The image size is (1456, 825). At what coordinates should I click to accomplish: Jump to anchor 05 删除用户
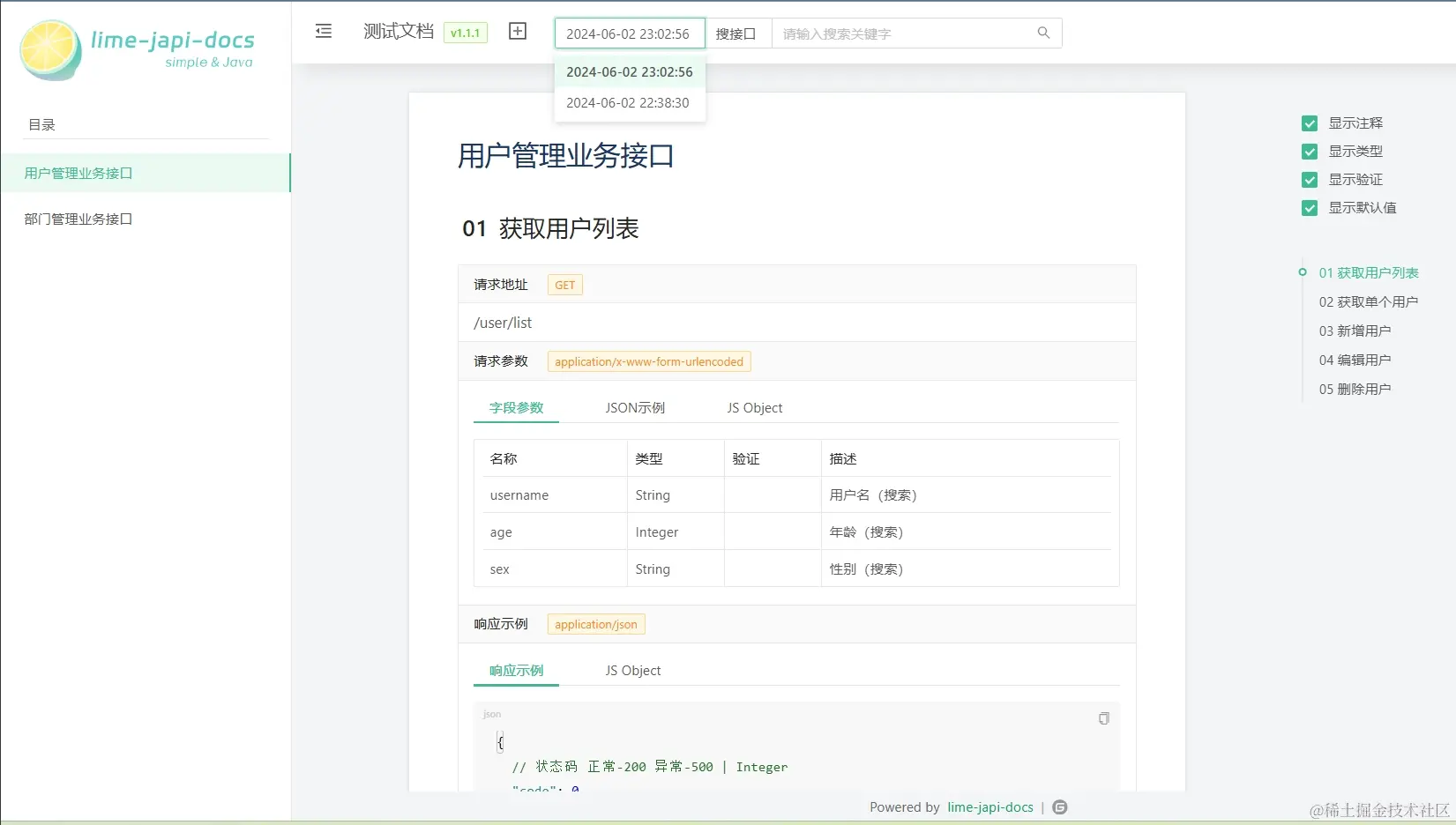pos(1355,390)
